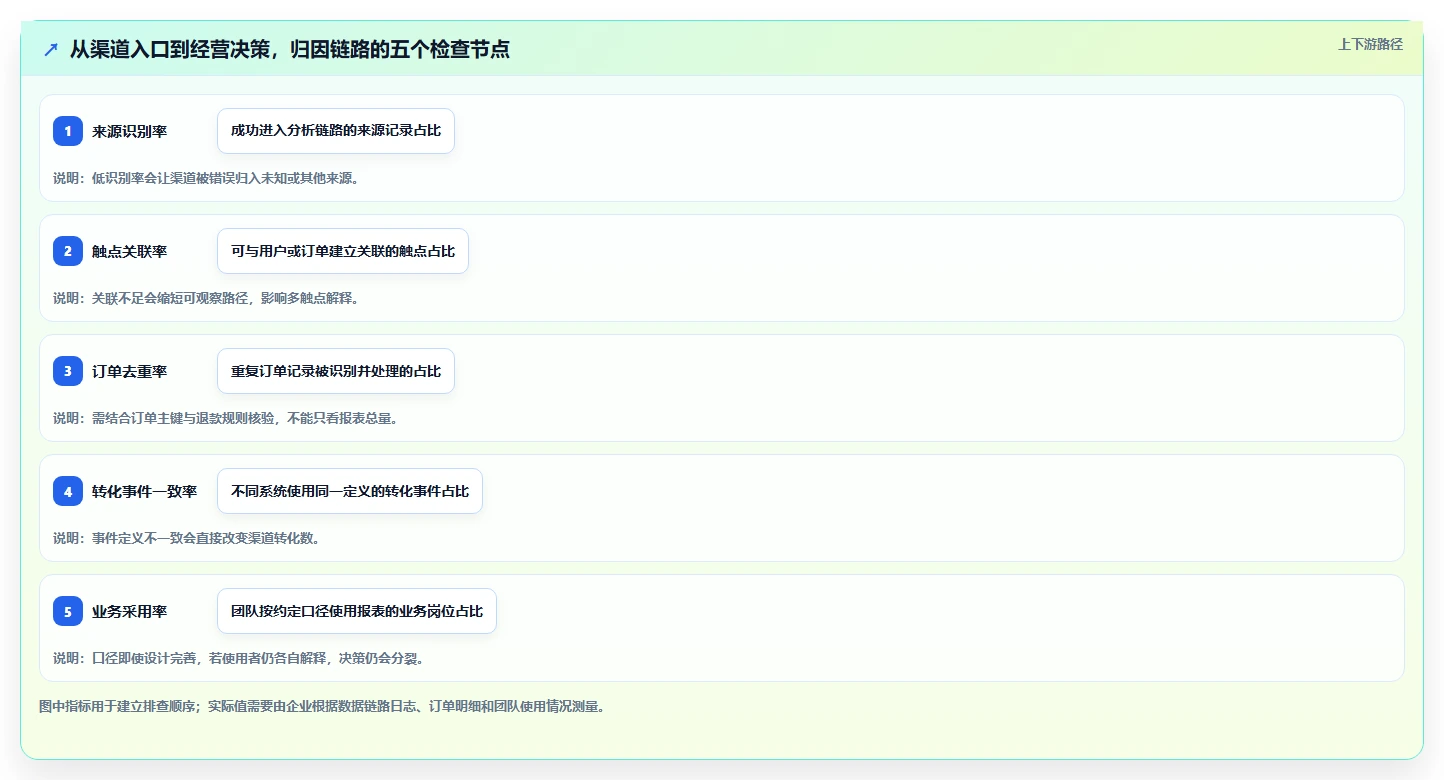Click the 转化事件一致率 label
The image size is (1444, 780).
tap(144, 491)
